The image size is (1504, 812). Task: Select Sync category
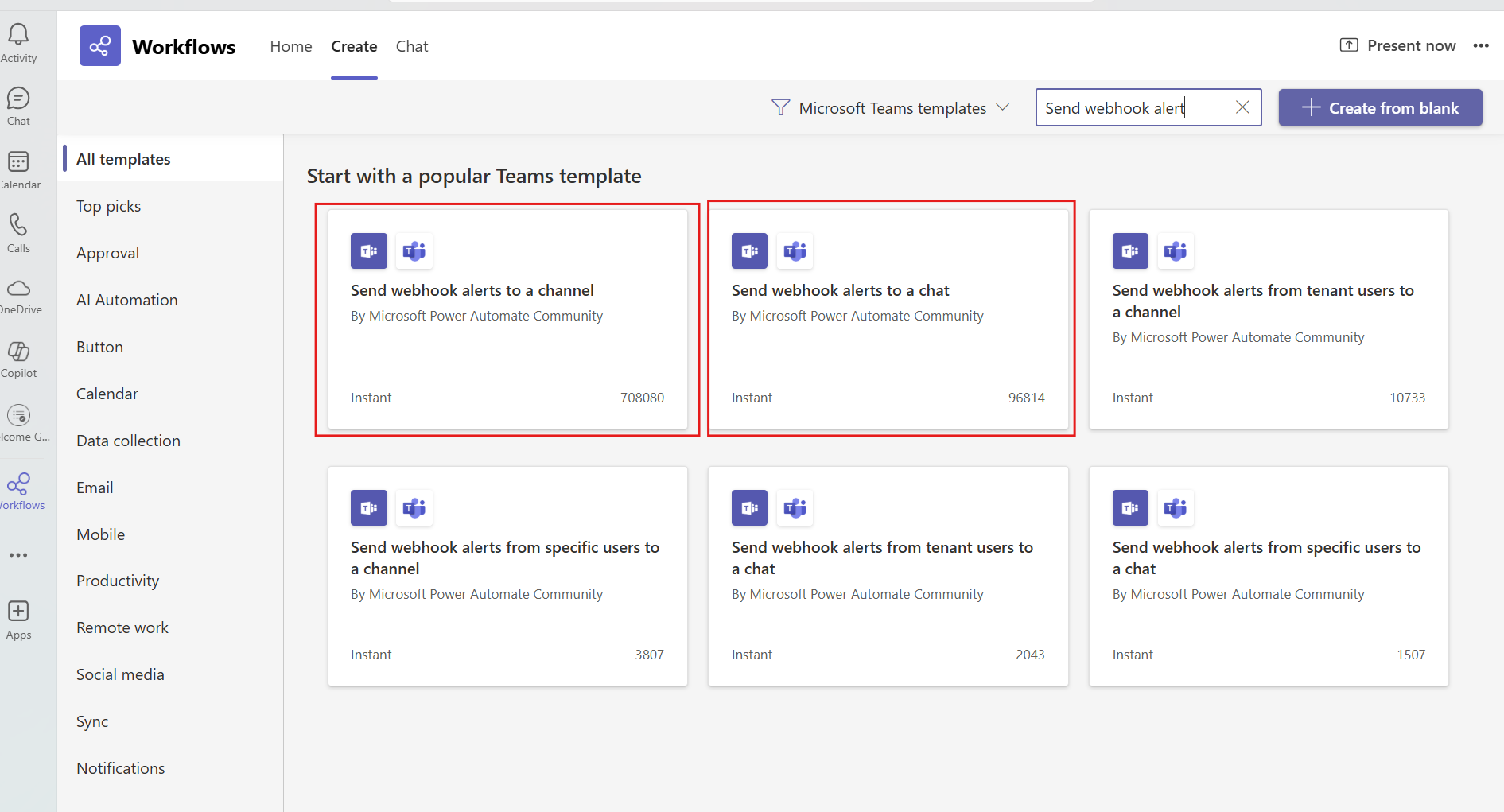click(172, 721)
